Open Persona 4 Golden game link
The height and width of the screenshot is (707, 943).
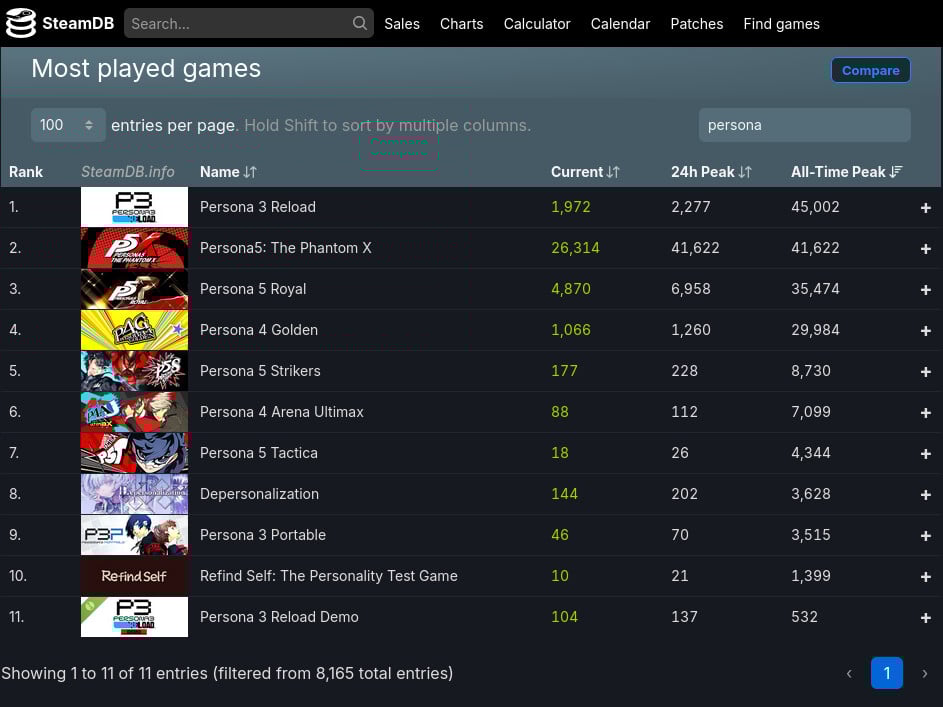pyautogui.click(x=259, y=329)
